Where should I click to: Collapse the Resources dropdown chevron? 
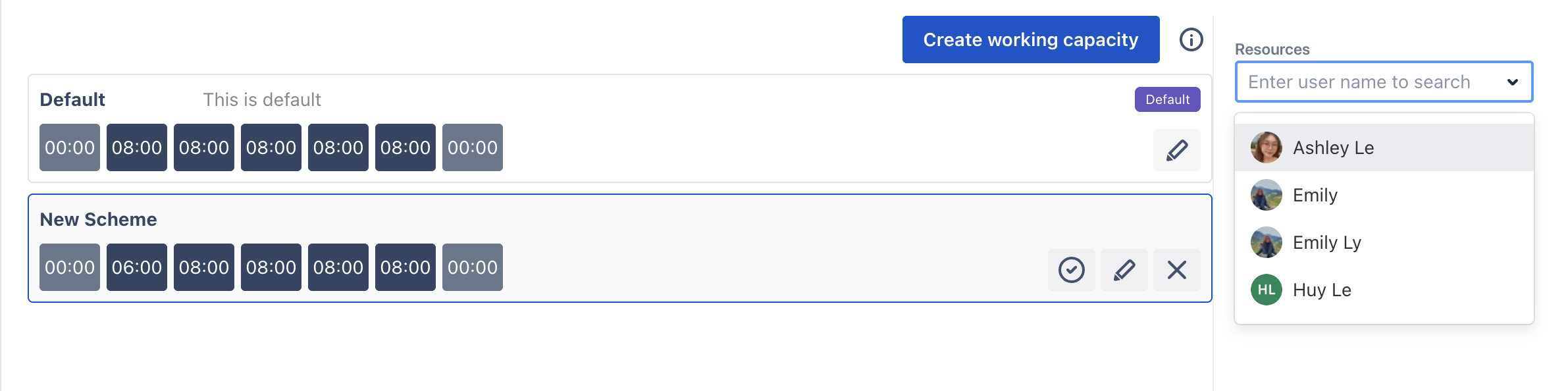[x=1512, y=82]
